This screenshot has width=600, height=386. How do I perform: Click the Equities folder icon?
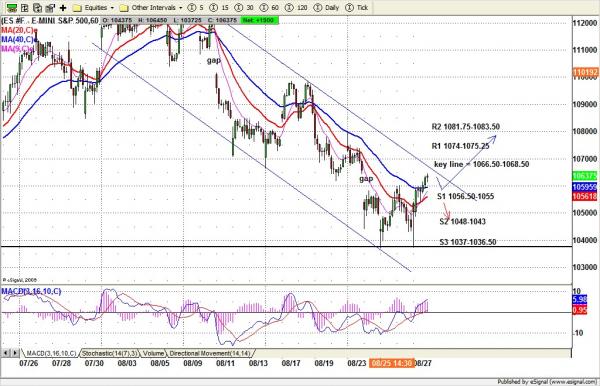coord(77,8)
